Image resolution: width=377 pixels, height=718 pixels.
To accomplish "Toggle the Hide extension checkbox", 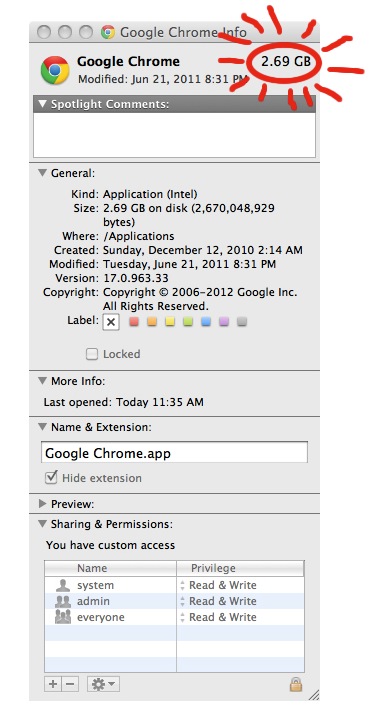I will click(x=51, y=478).
